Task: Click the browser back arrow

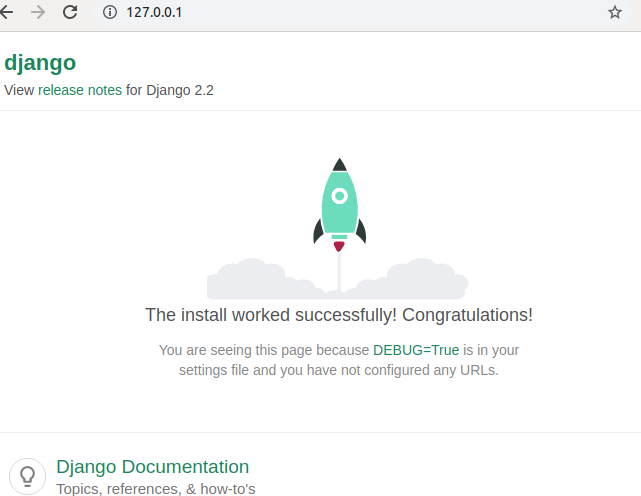Action: pyautogui.click(x=6, y=12)
